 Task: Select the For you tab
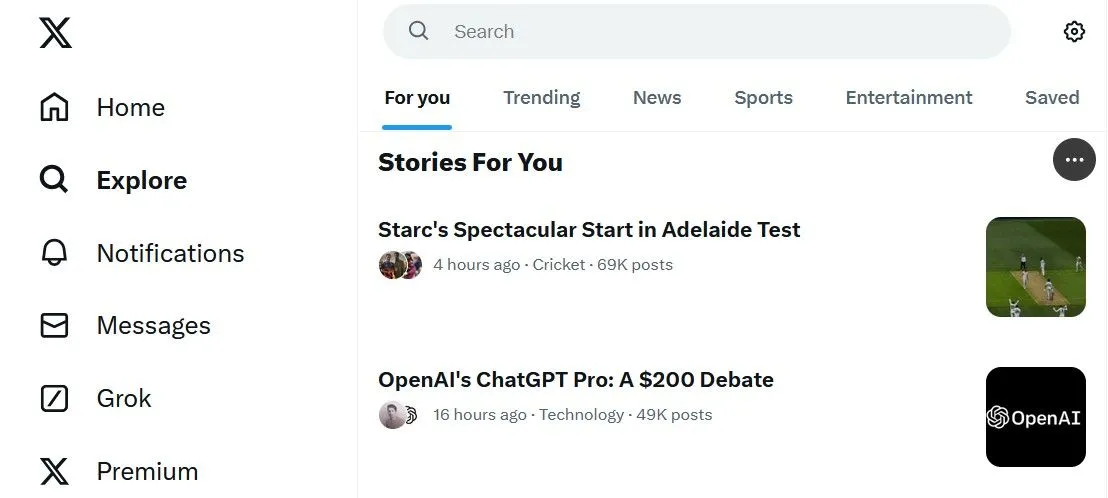point(417,97)
